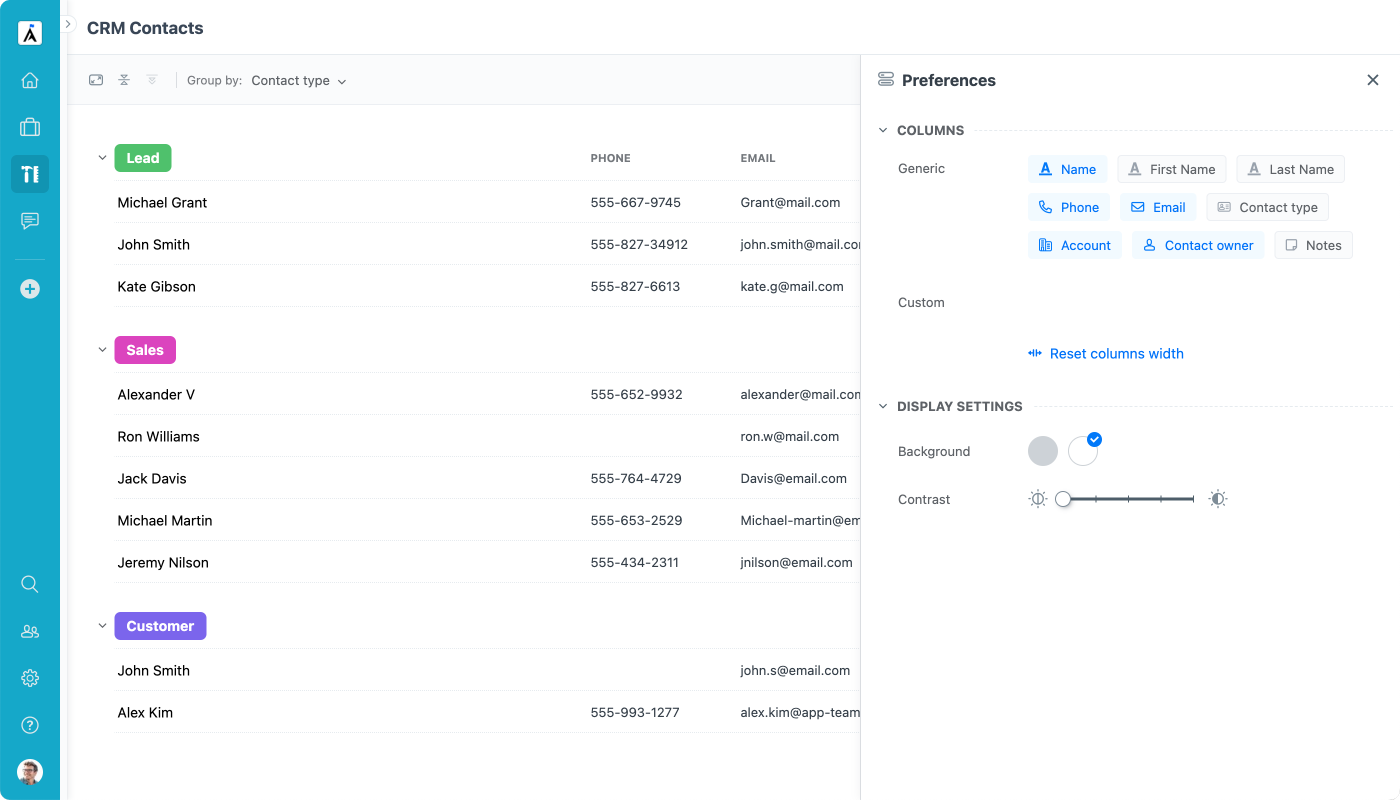
Task: Select the Customer group tag
Action: coord(160,626)
